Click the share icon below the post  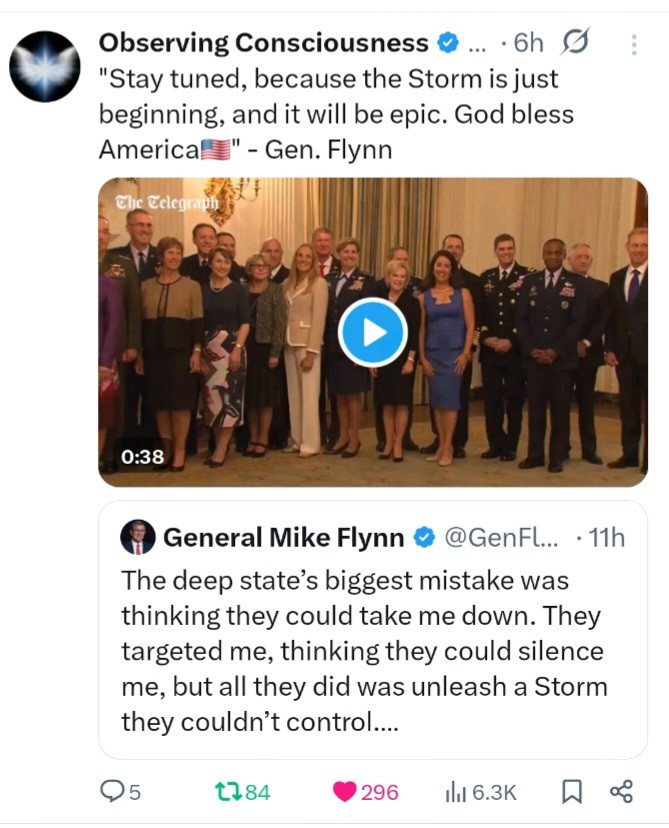621,792
